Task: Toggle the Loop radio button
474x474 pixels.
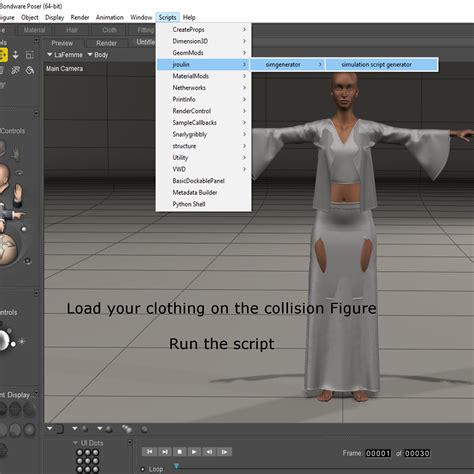Action: (143, 469)
